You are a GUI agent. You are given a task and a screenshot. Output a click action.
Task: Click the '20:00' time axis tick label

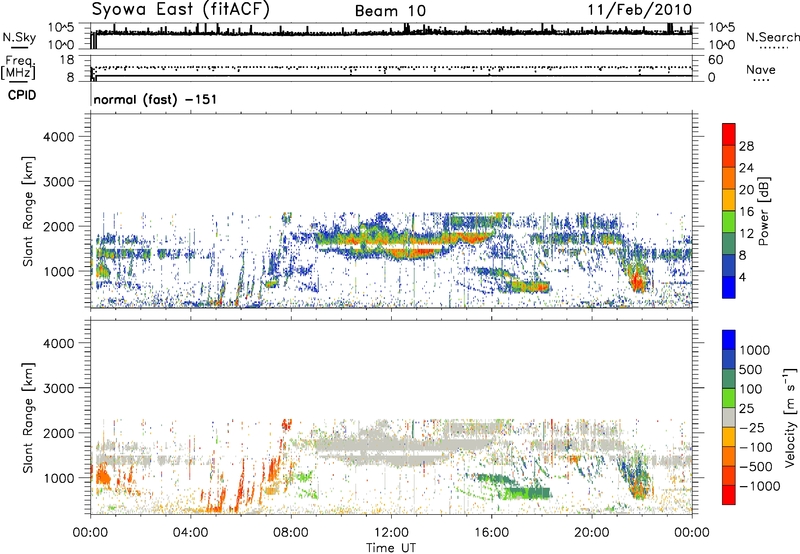(592, 533)
